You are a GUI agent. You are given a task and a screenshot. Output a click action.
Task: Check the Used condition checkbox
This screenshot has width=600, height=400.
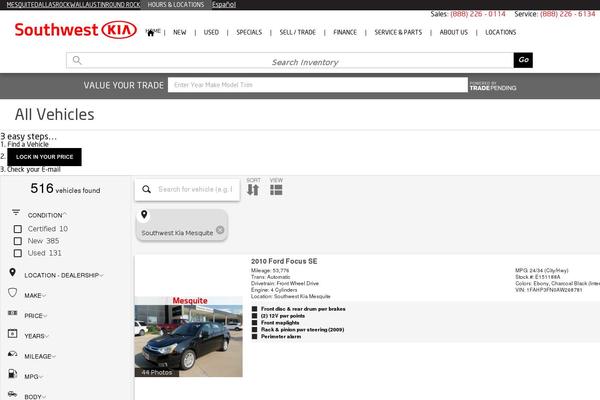(18, 253)
